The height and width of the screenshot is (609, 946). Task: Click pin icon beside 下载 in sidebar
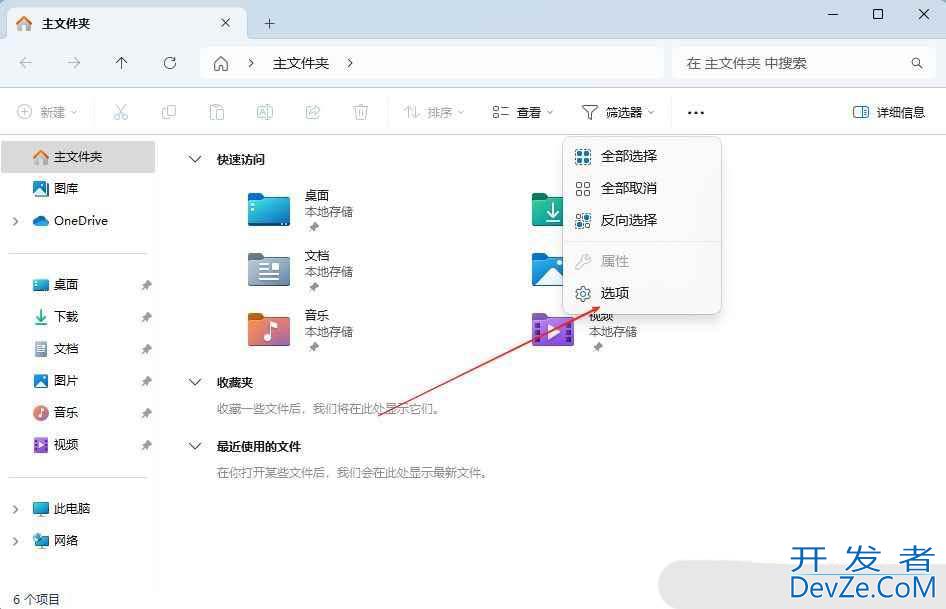[146, 317]
